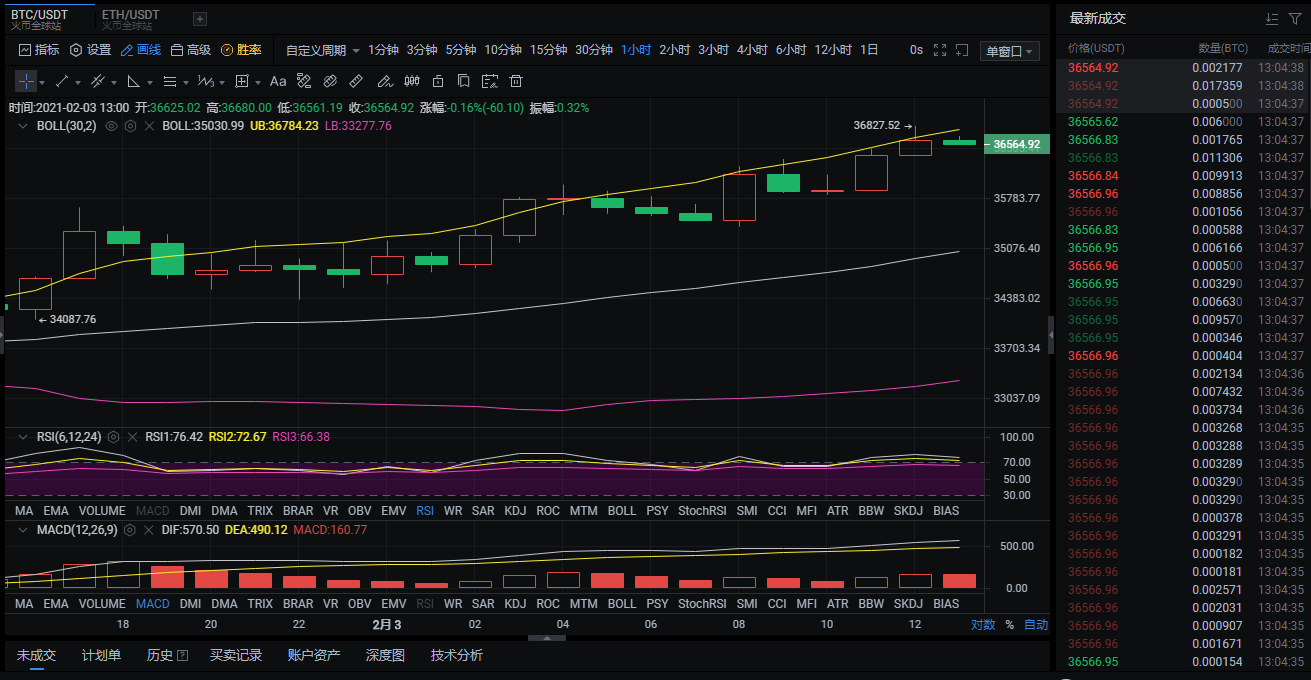1311x680 pixels.
Task: Choose KDJ in the RSI panel indicator row
Action: click(x=515, y=510)
